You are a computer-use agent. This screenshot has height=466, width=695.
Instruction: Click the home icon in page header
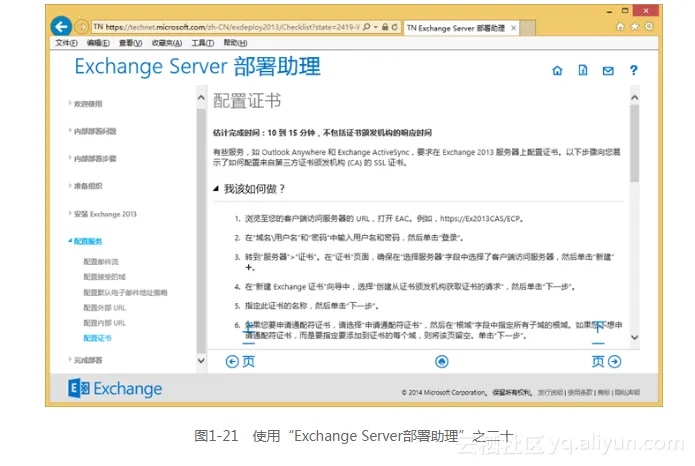[x=558, y=71]
